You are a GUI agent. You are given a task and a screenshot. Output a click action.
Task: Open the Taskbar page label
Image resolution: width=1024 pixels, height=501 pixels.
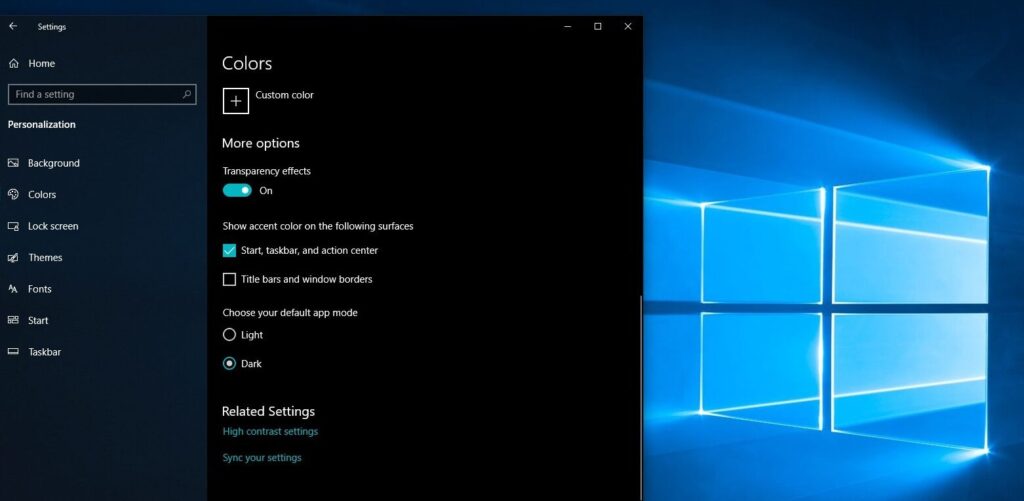click(x=44, y=351)
